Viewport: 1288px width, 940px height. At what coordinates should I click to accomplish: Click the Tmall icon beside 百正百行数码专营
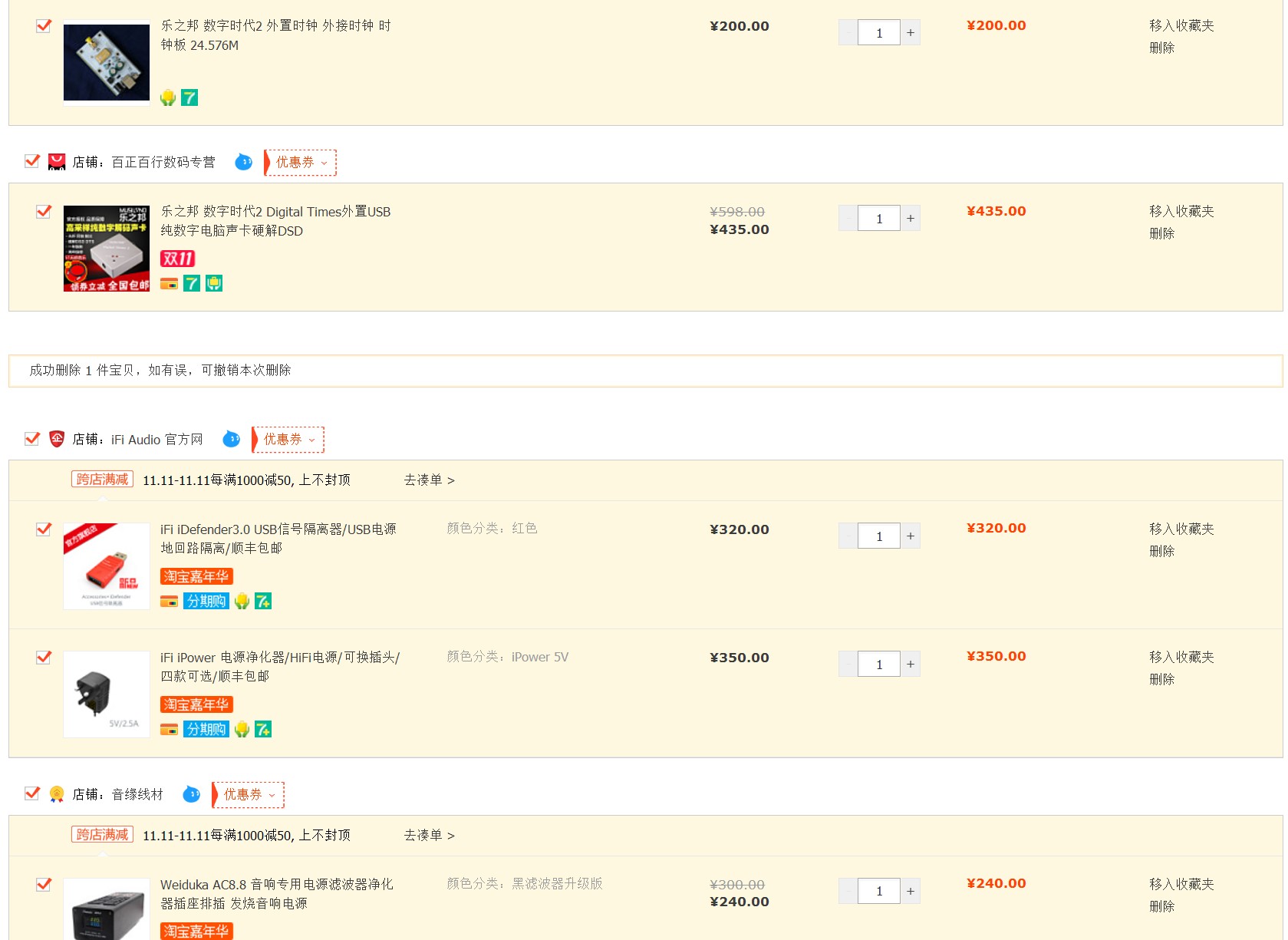click(x=57, y=162)
